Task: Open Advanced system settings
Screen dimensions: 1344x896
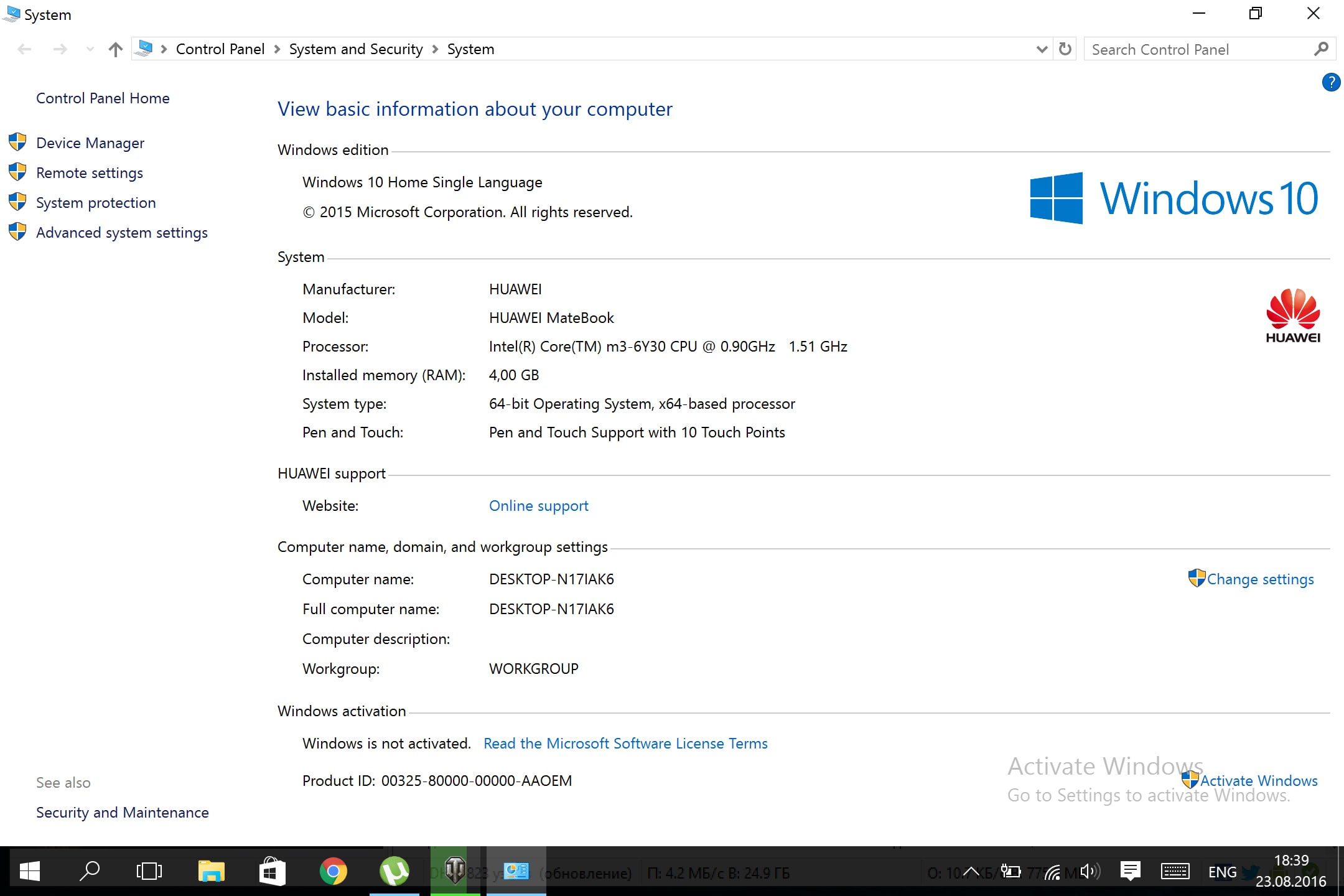Action: tap(122, 233)
